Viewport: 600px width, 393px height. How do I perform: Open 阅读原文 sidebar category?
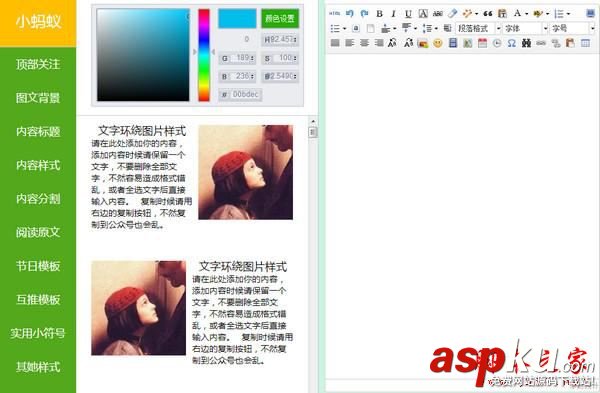[38, 232]
